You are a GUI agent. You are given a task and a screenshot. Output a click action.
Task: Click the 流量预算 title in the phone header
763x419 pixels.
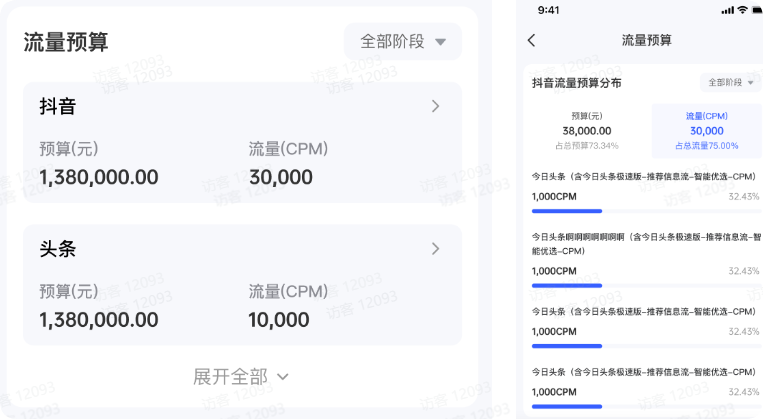tap(646, 40)
